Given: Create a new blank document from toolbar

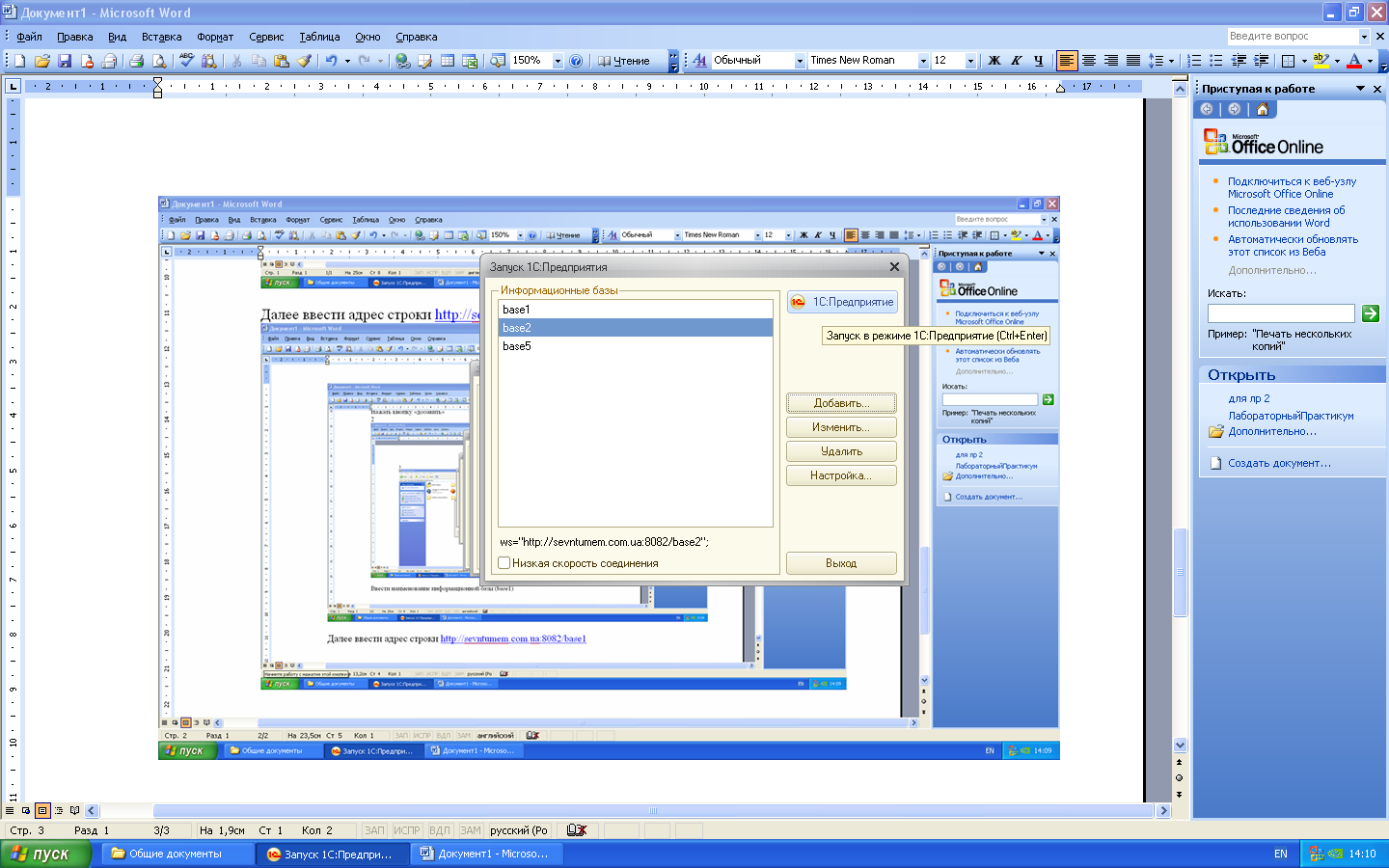Looking at the screenshot, I should [19, 61].
